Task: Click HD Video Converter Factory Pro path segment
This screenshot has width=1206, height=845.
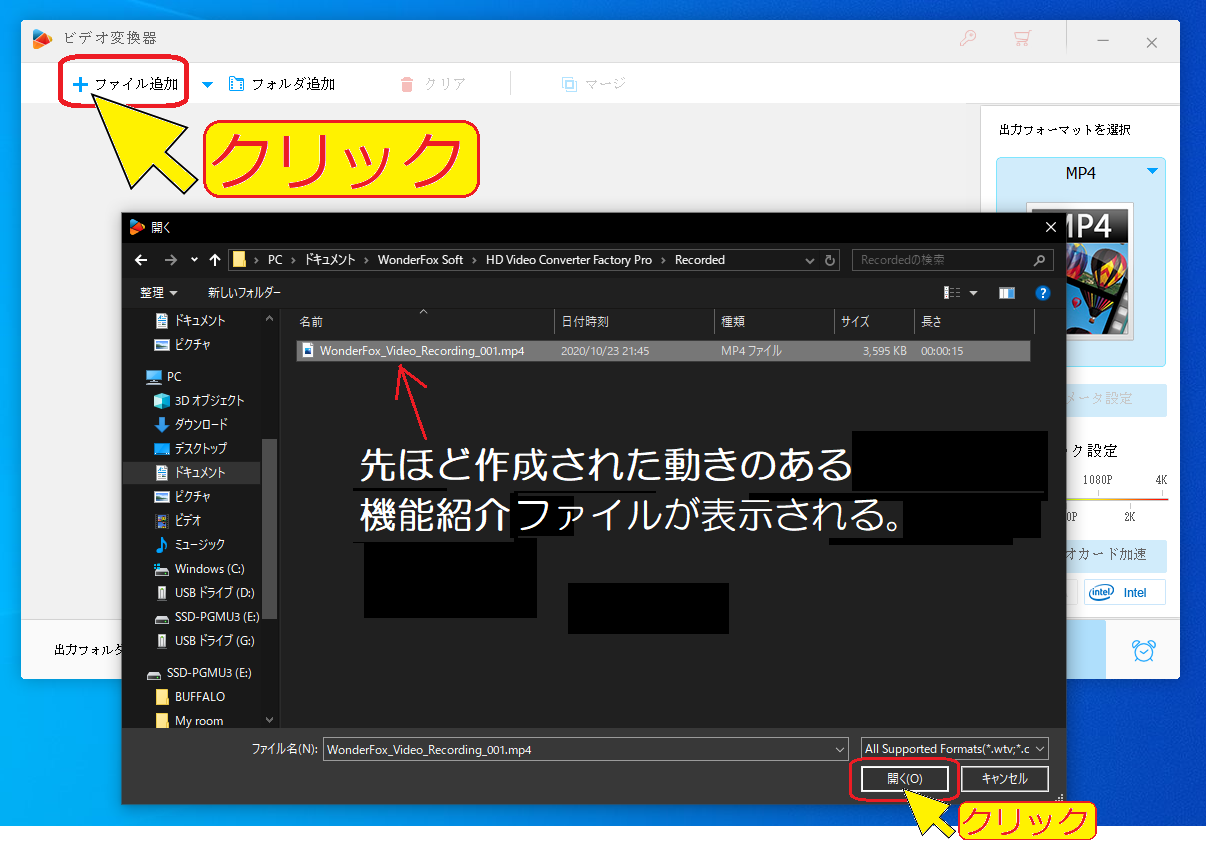Action: point(569,260)
